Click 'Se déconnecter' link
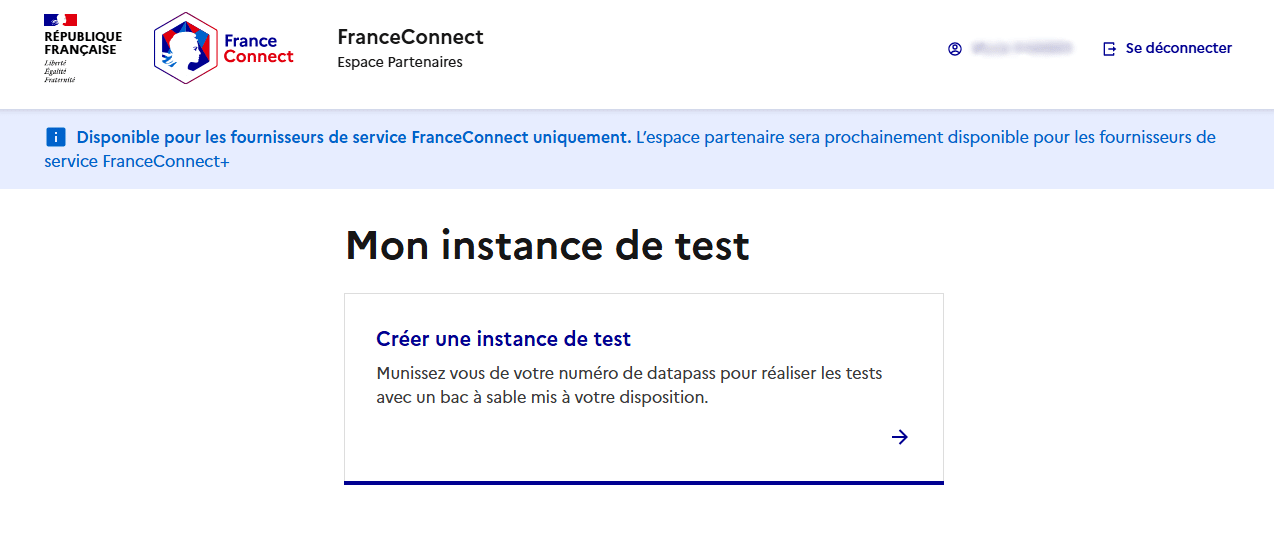The image size is (1274, 539). coord(1178,48)
